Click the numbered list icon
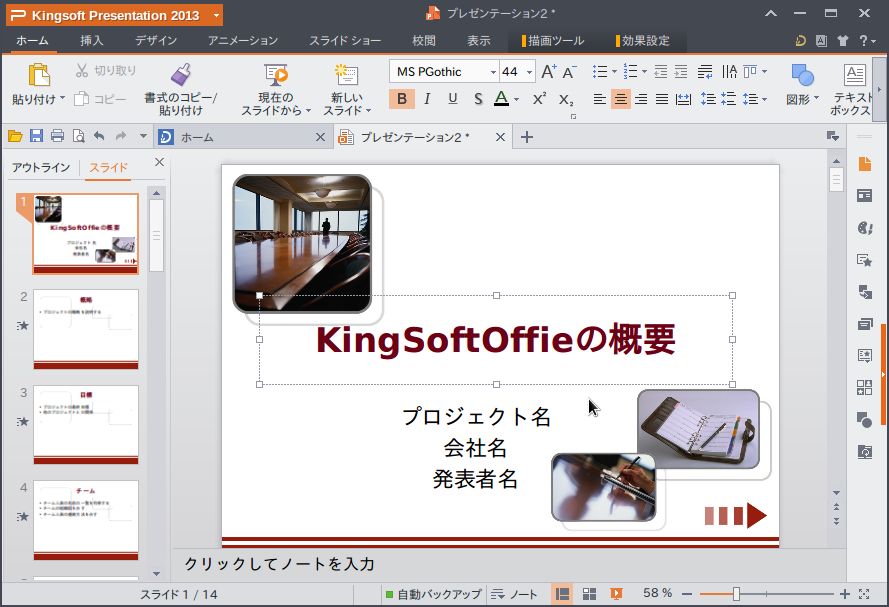 point(630,71)
